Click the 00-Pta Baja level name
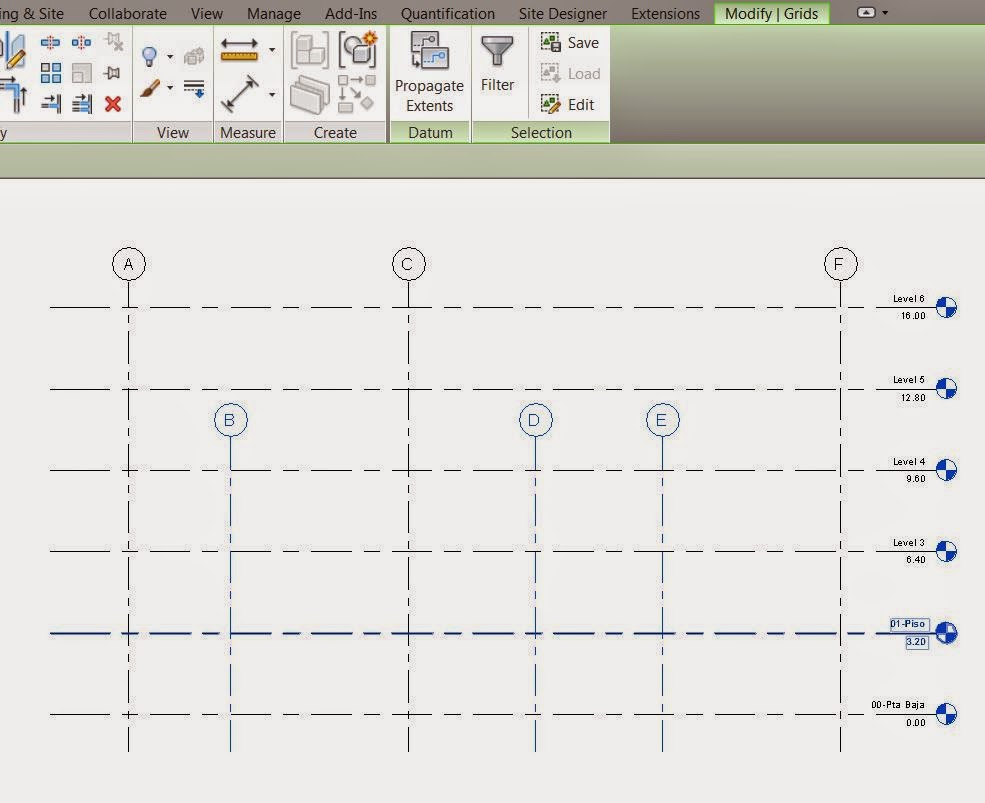The image size is (985, 803). click(x=898, y=705)
